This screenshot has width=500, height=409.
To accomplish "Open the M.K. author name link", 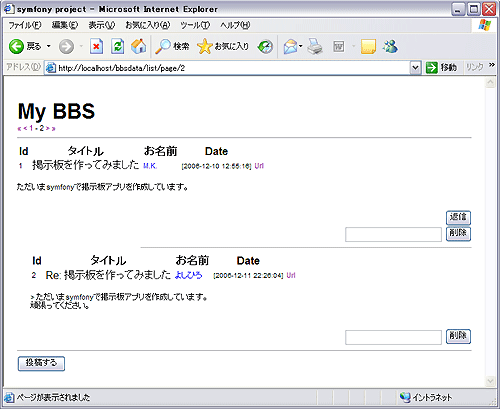I will coord(150,166).
